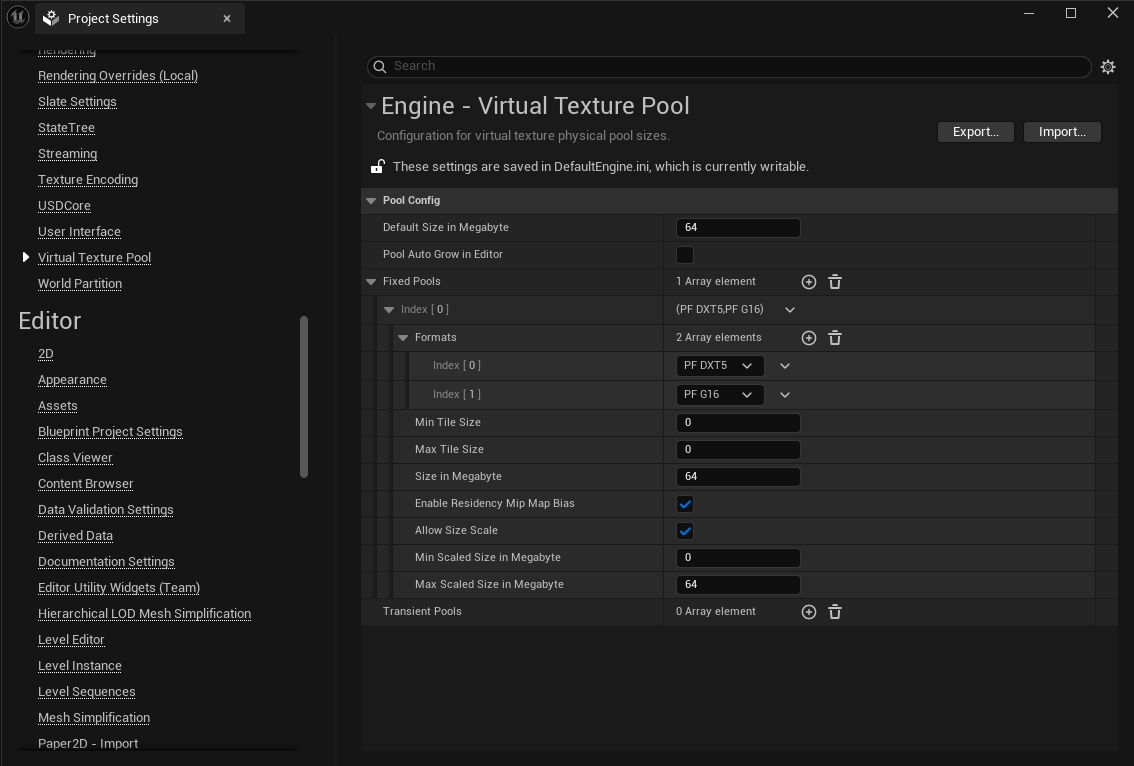The width and height of the screenshot is (1134, 766).
Task: Click the sidebar vertical scrollbar
Action: 304,397
